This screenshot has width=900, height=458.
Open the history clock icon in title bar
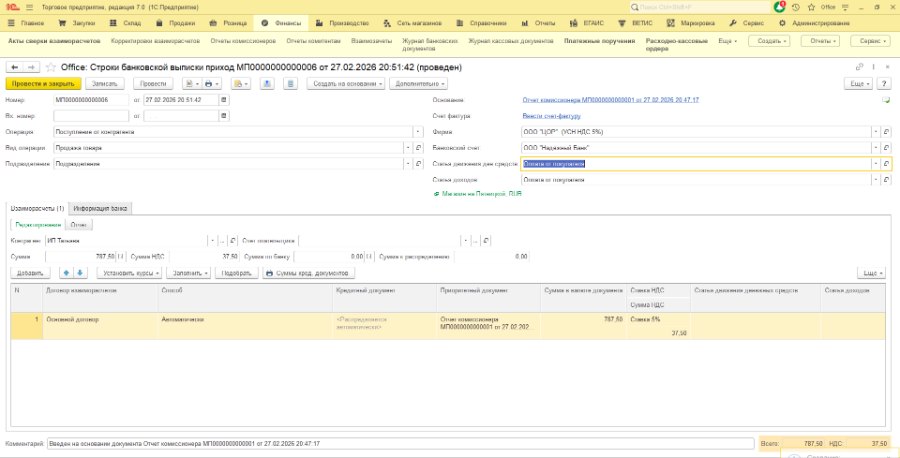pos(796,7)
